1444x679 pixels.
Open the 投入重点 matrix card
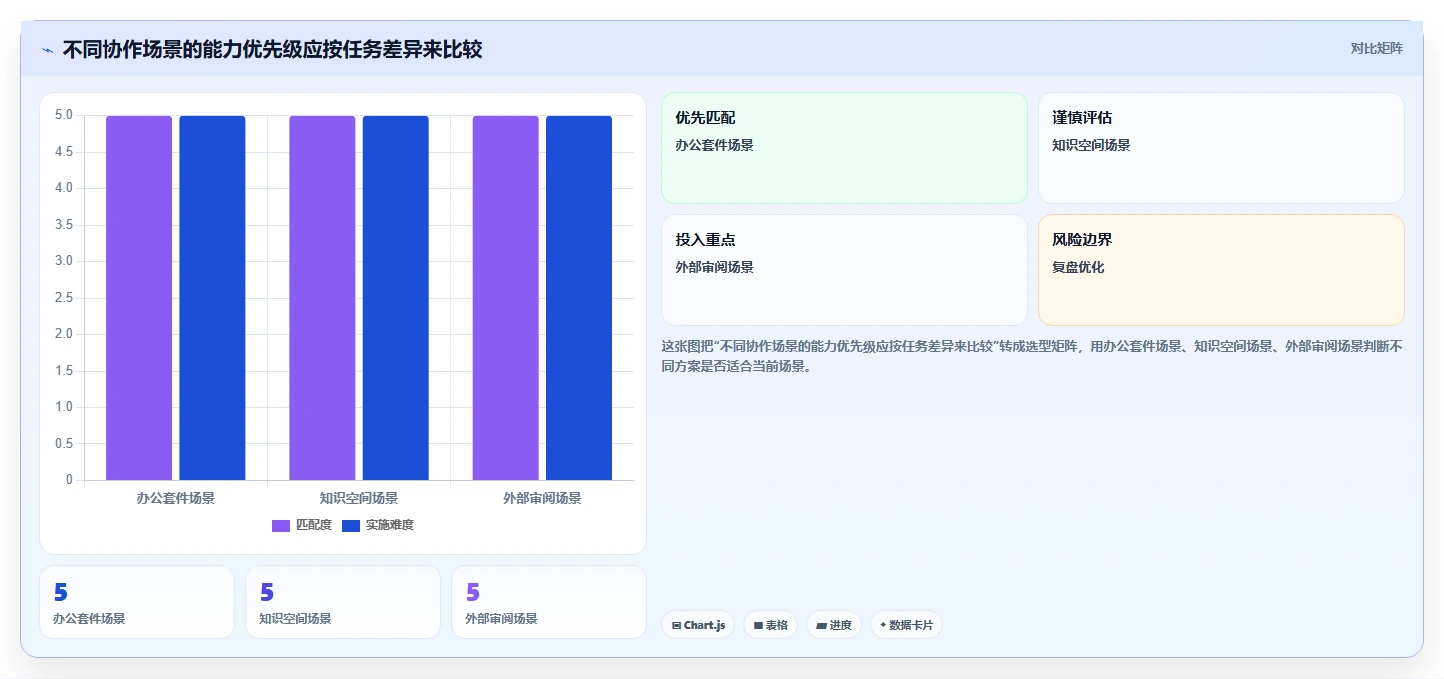click(x=844, y=270)
